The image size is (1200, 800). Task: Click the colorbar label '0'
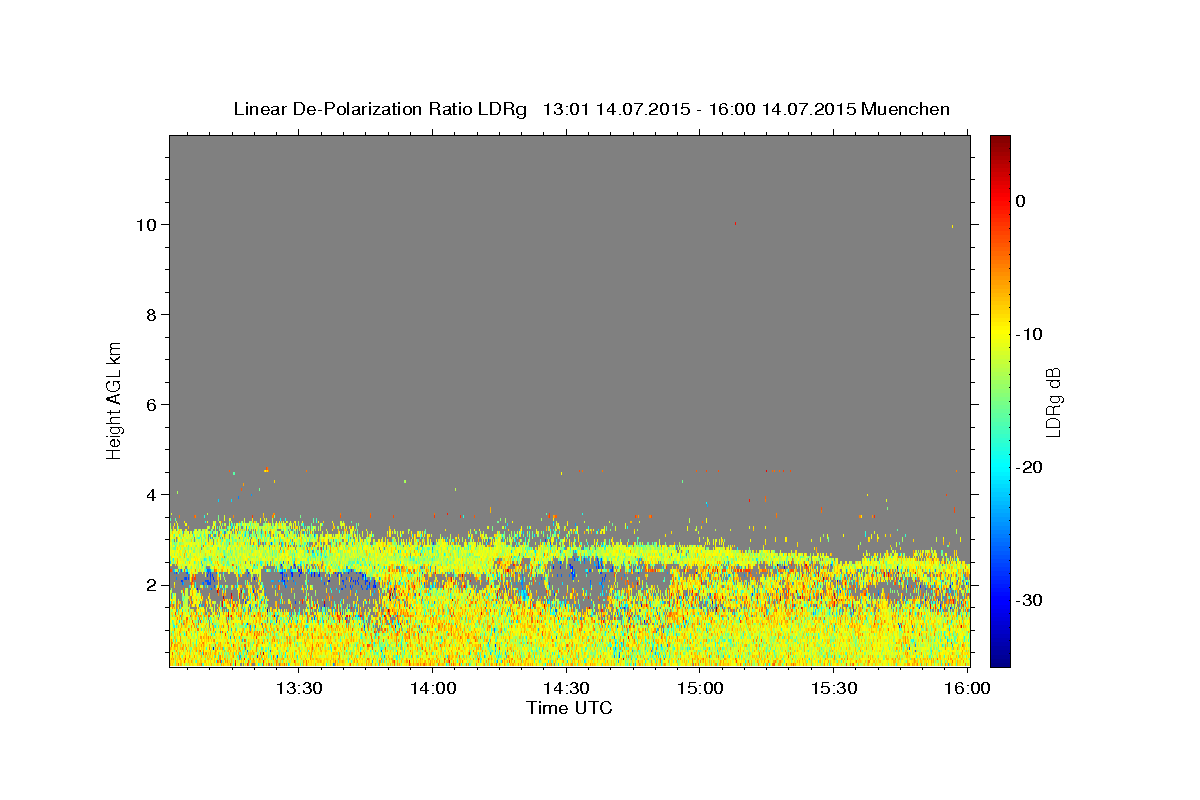pos(1020,201)
